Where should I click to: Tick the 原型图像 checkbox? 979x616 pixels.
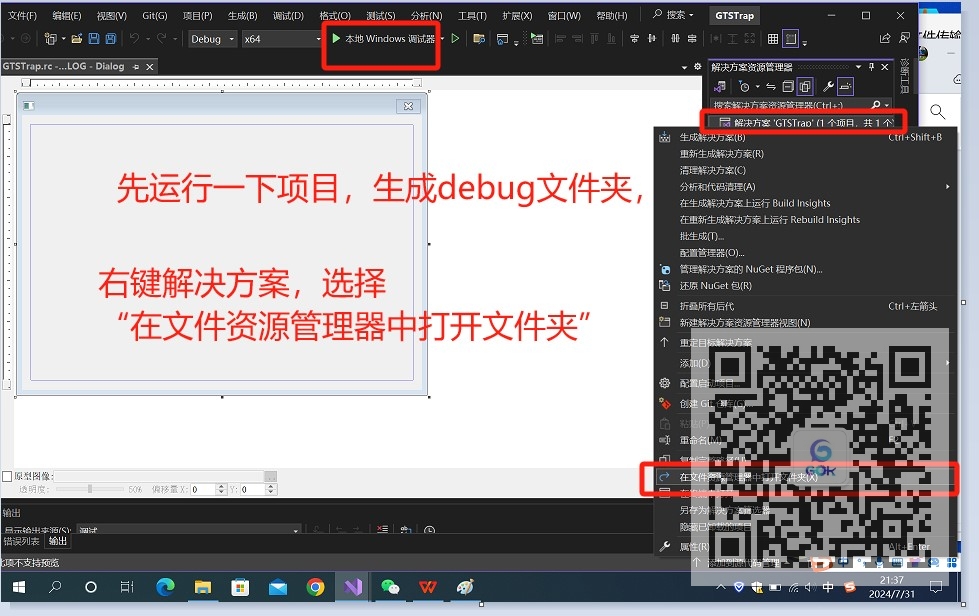pos(7,476)
